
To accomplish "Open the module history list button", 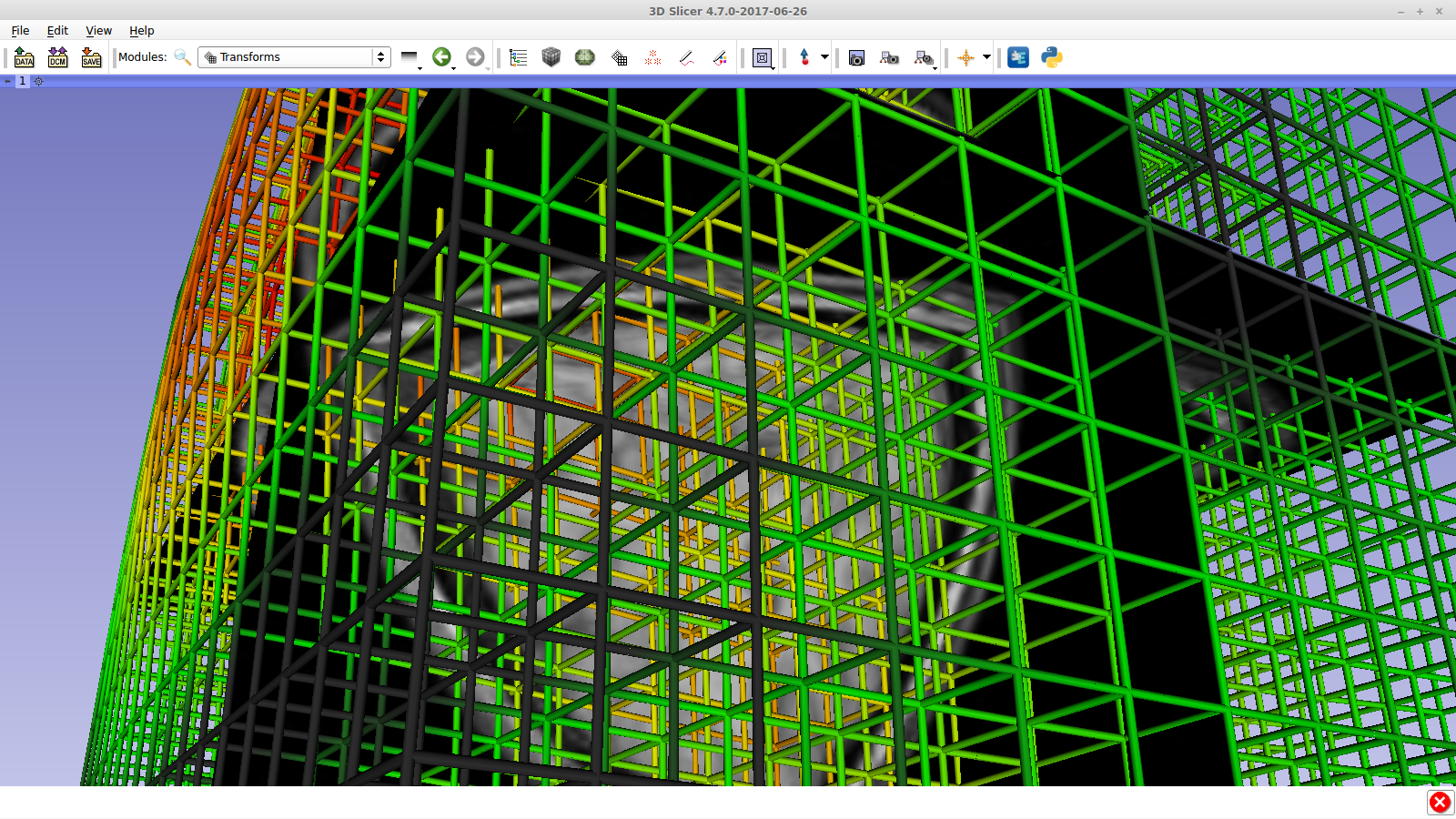I will coord(410,57).
